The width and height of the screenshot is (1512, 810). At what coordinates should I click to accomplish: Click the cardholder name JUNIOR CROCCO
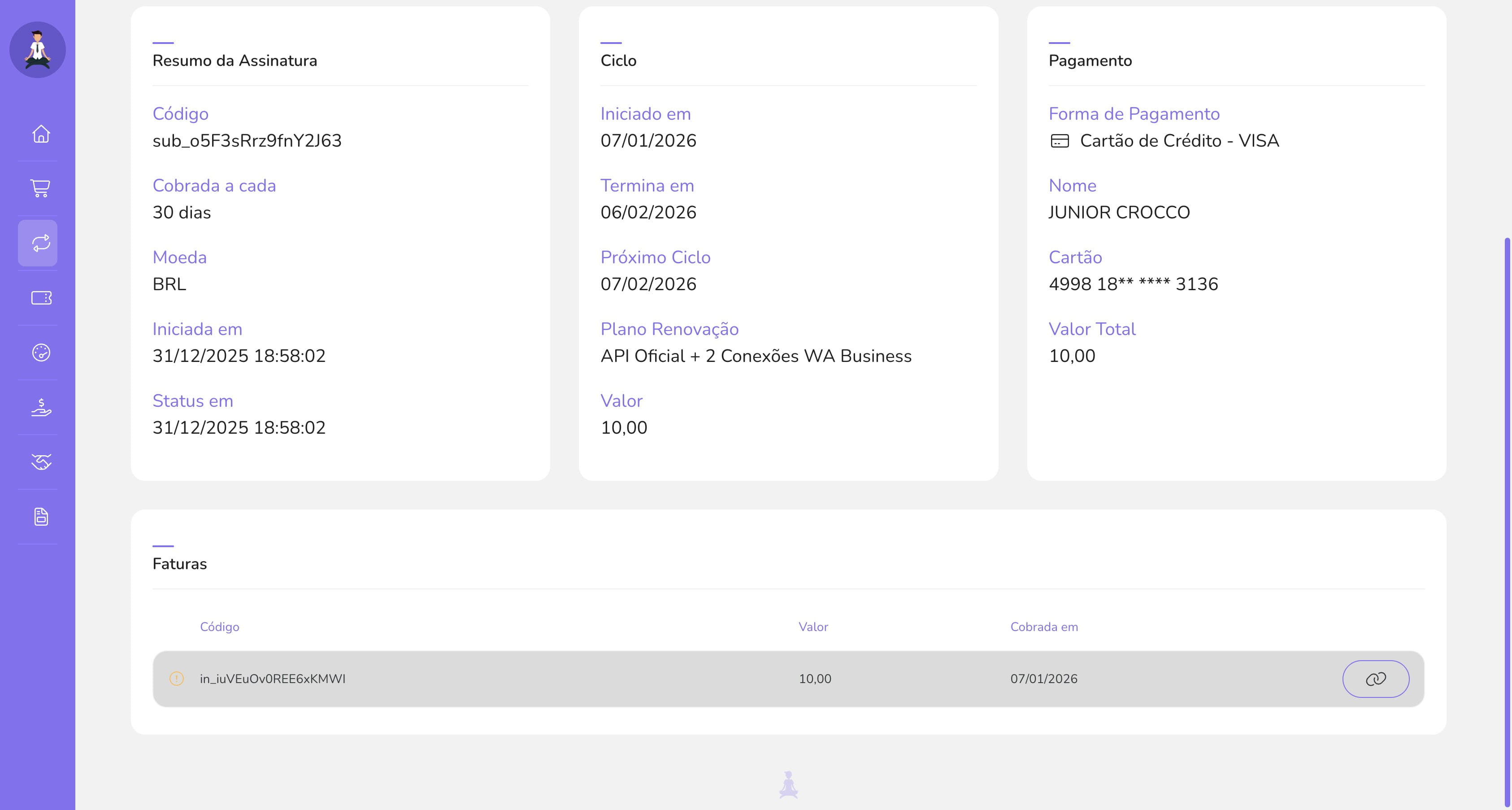click(1119, 213)
